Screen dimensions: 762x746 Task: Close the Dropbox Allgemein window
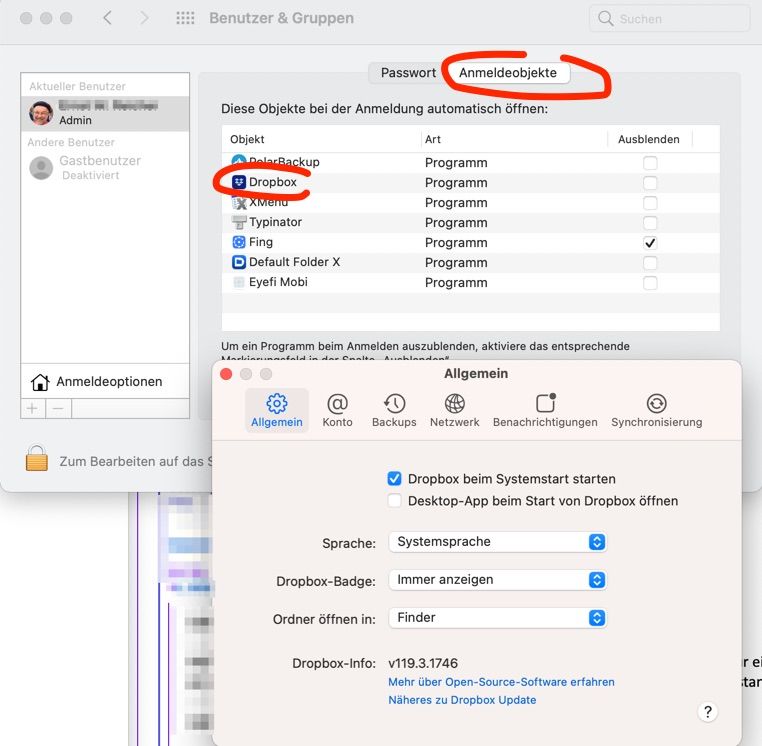[226, 374]
